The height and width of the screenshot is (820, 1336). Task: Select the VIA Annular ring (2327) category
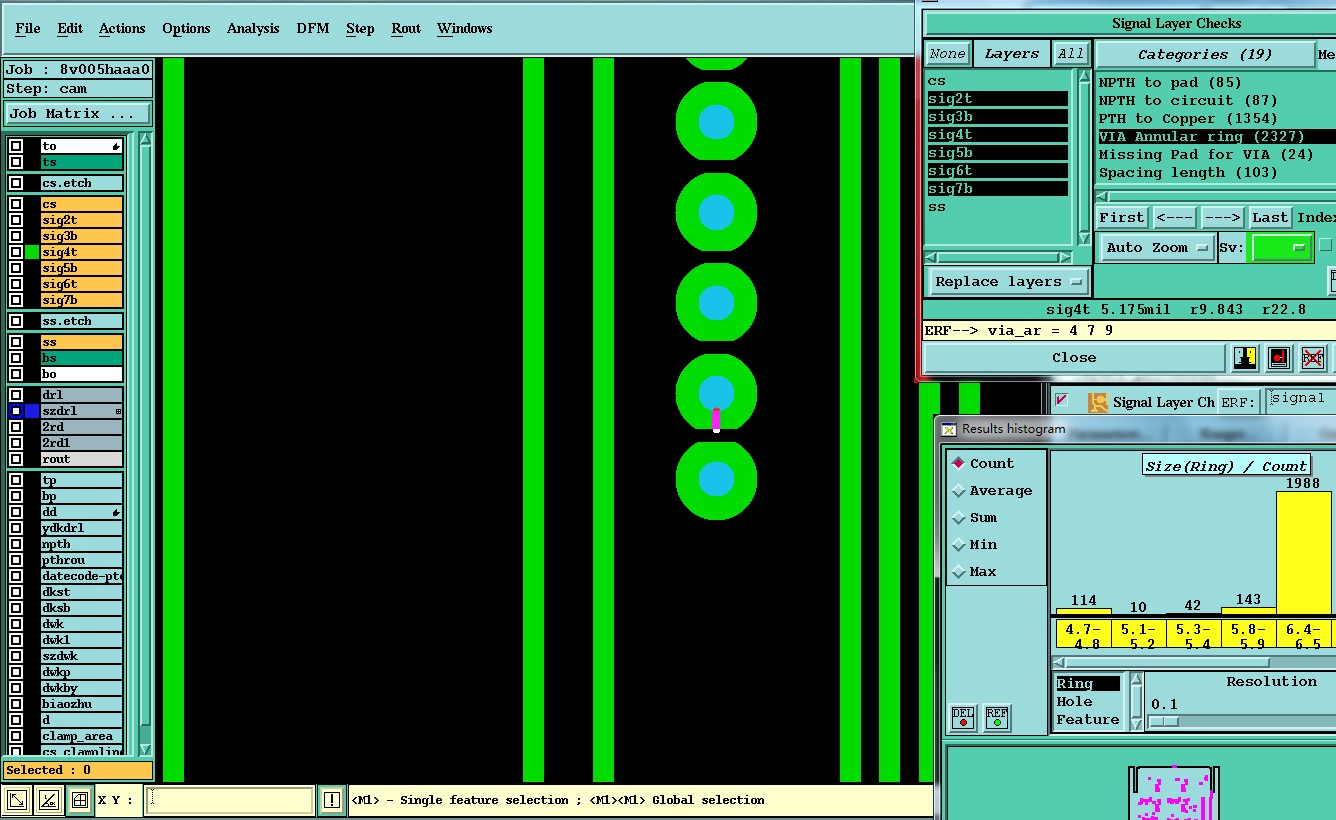point(1216,136)
